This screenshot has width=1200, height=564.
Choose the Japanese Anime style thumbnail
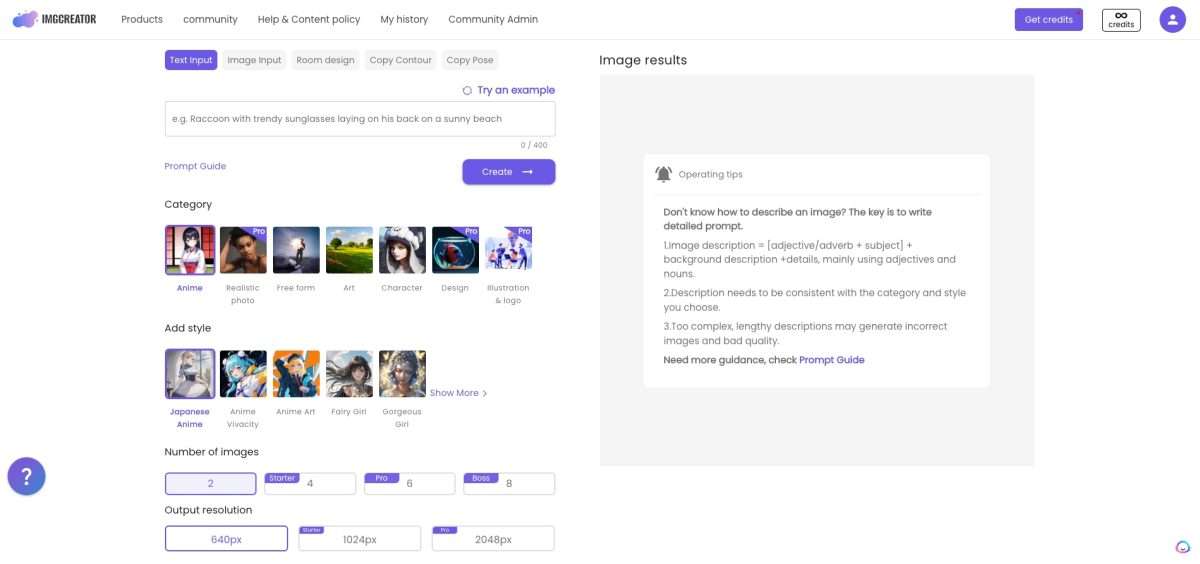tap(190, 374)
